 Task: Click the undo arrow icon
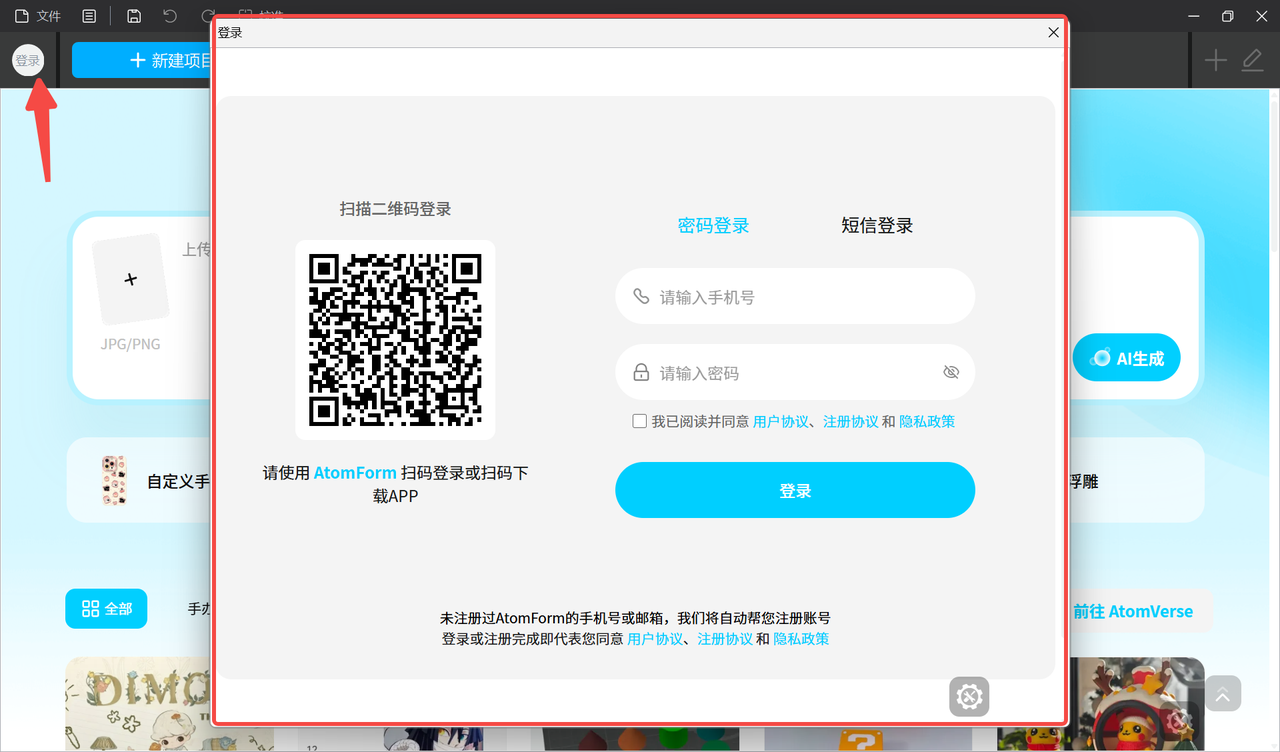pyautogui.click(x=170, y=16)
